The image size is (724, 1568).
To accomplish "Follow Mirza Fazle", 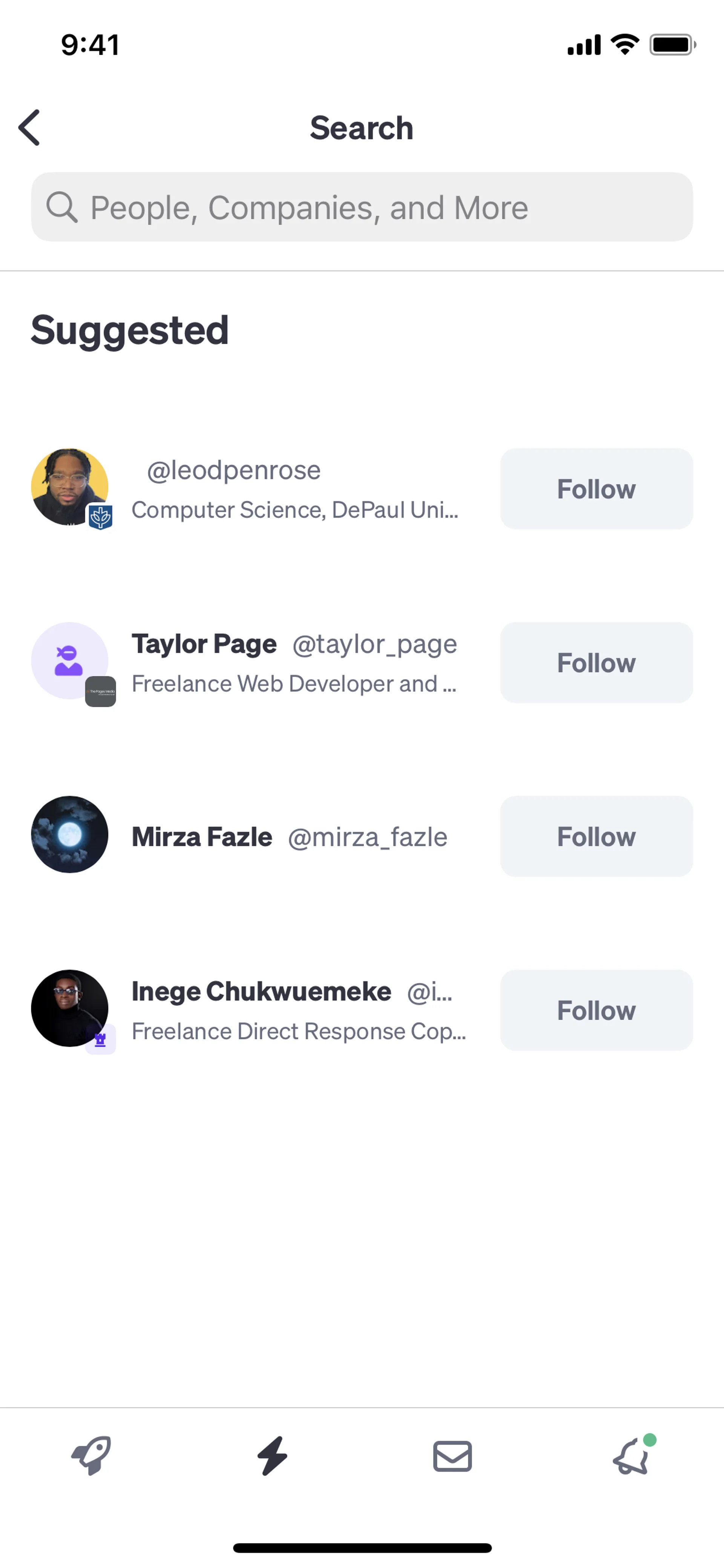I will click(x=596, y=836).
